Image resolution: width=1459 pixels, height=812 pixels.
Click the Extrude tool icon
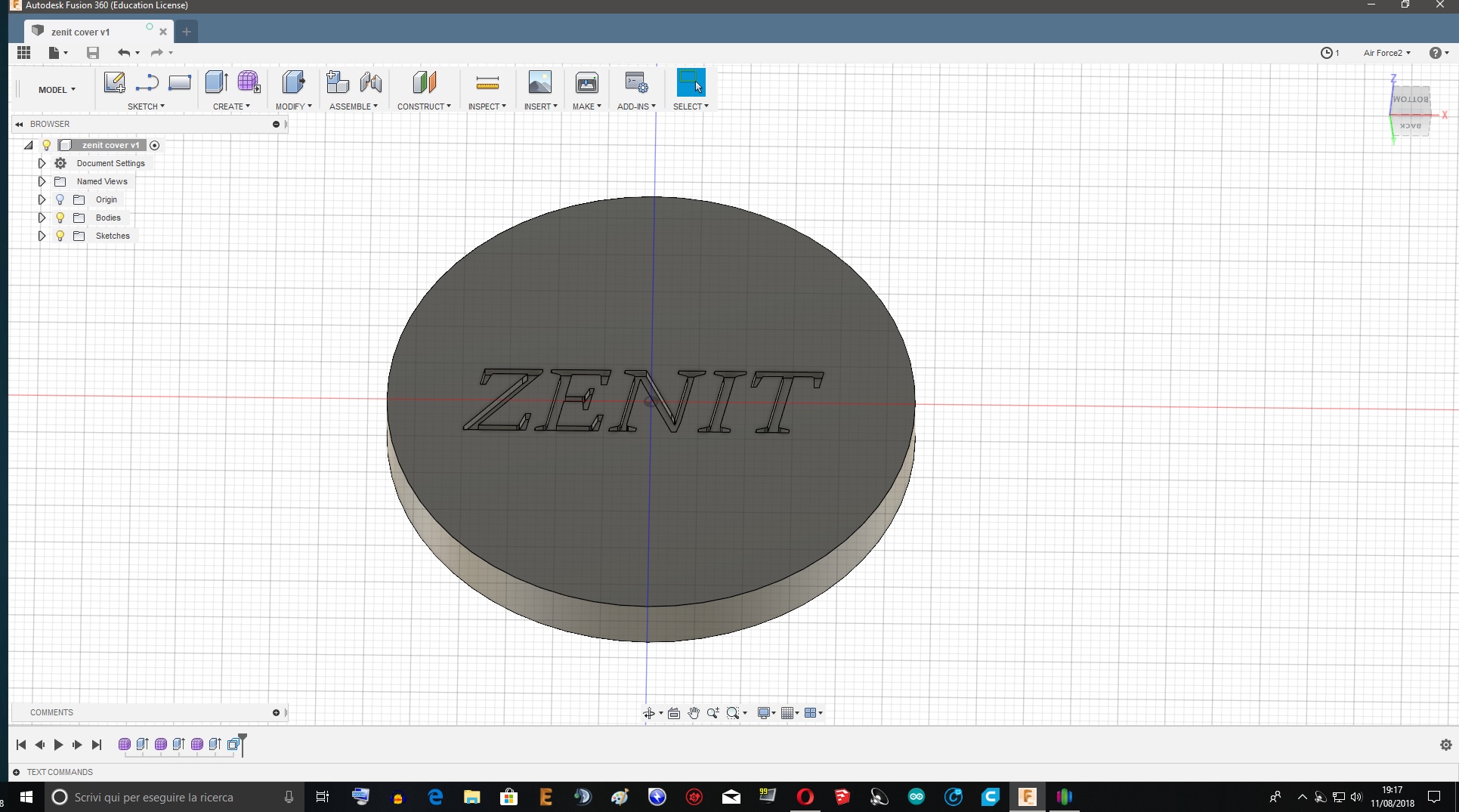point(216,82)
